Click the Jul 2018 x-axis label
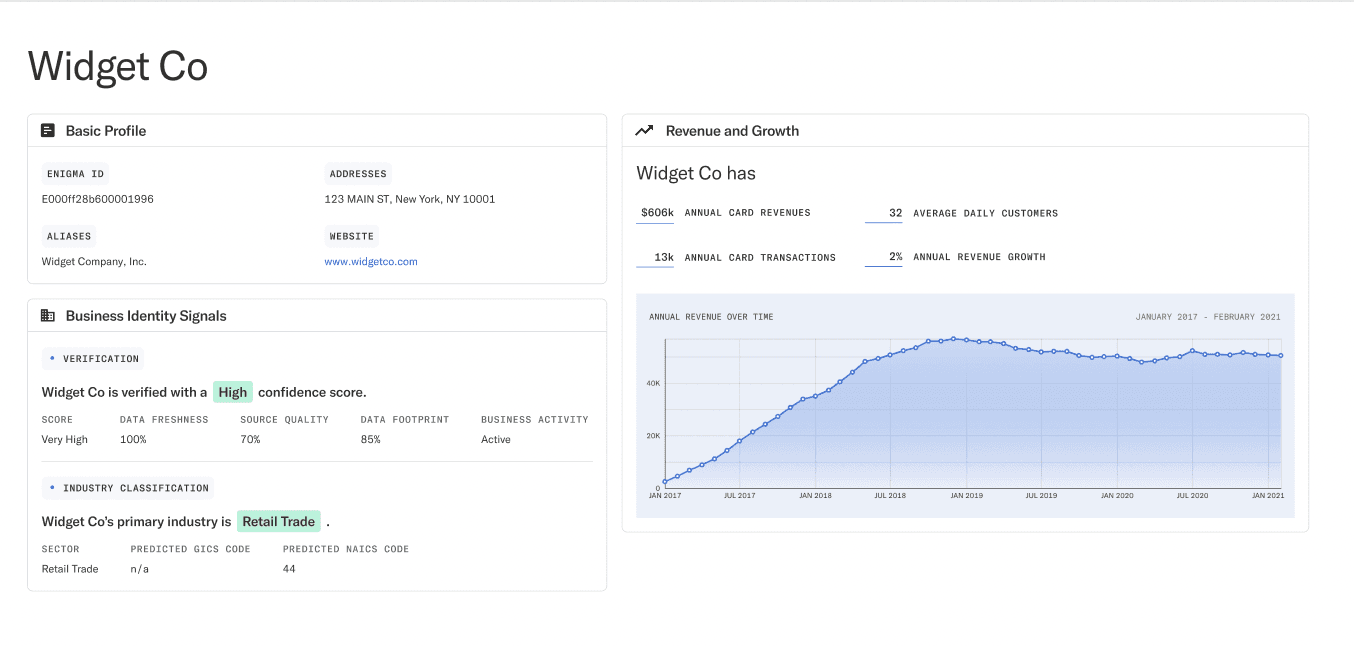This screenshot has height=646, width=1354. (890, 495)
